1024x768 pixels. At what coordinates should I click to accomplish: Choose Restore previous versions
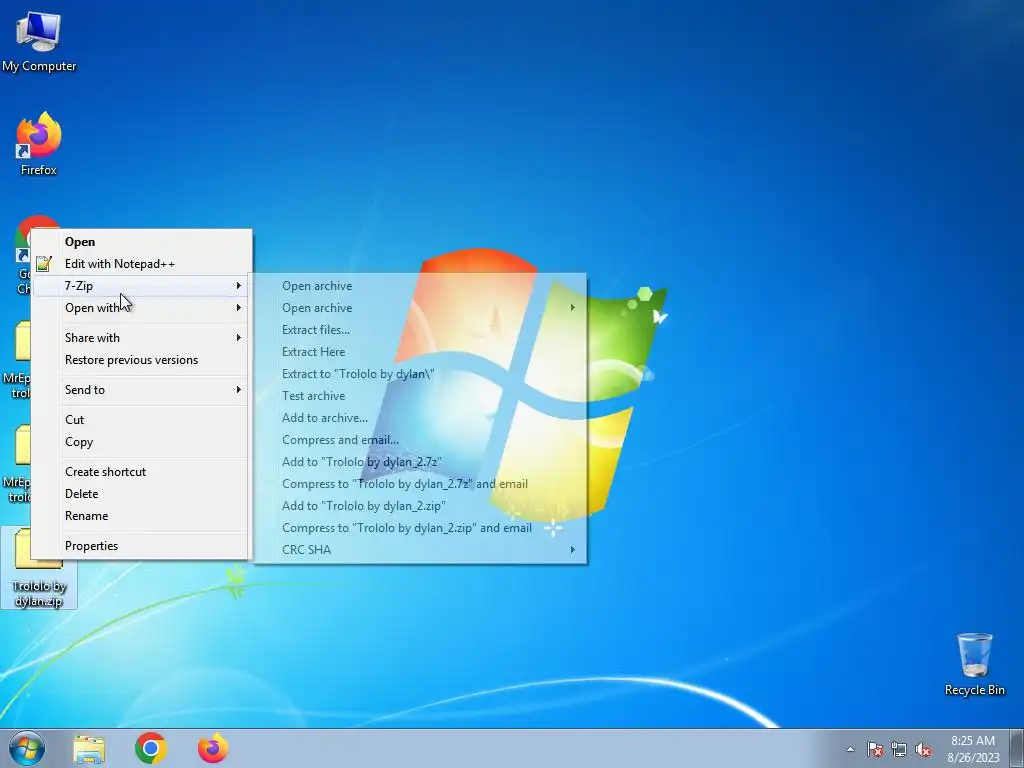141,360
